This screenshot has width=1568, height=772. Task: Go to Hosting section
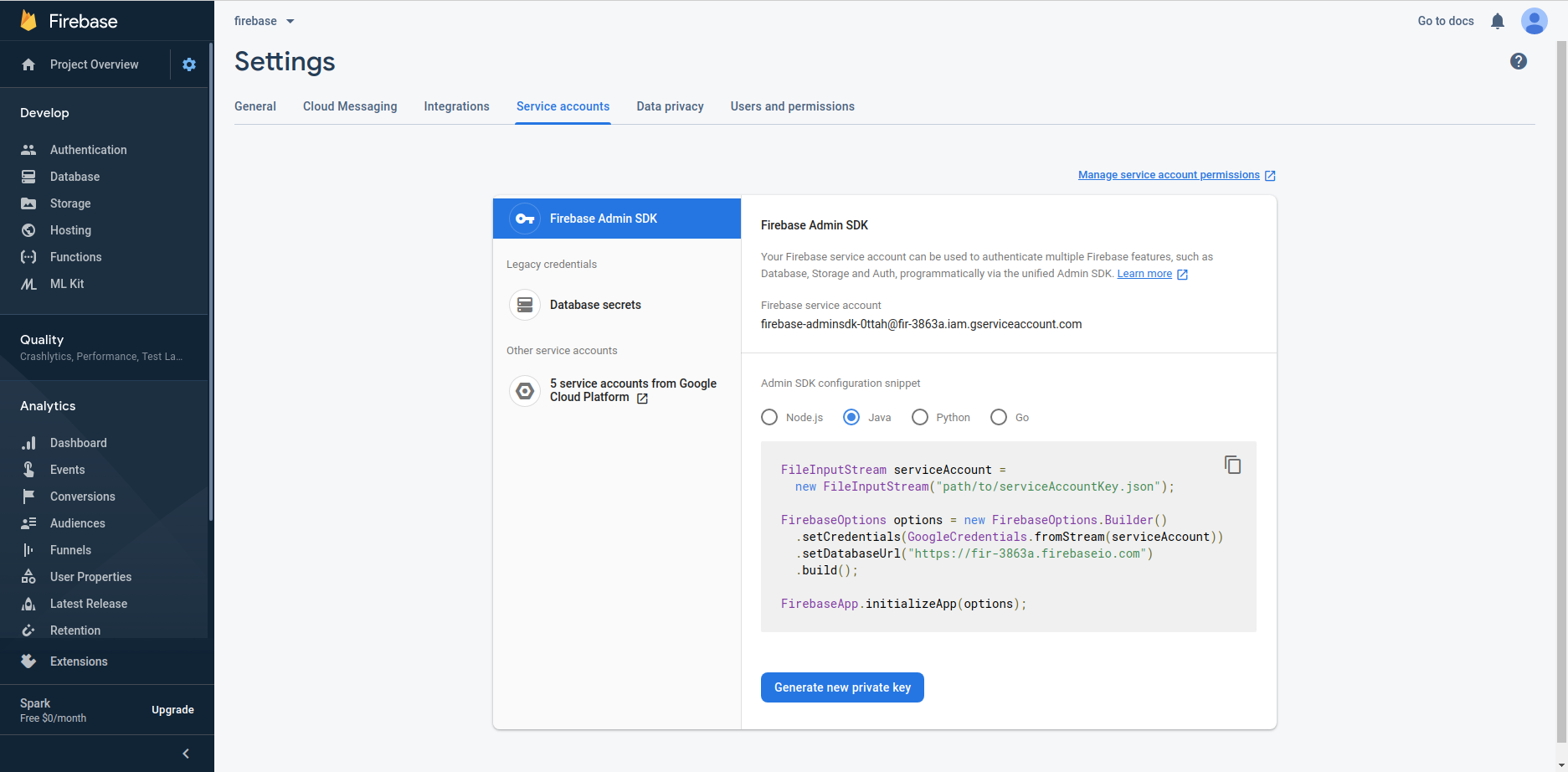point(70,230)
